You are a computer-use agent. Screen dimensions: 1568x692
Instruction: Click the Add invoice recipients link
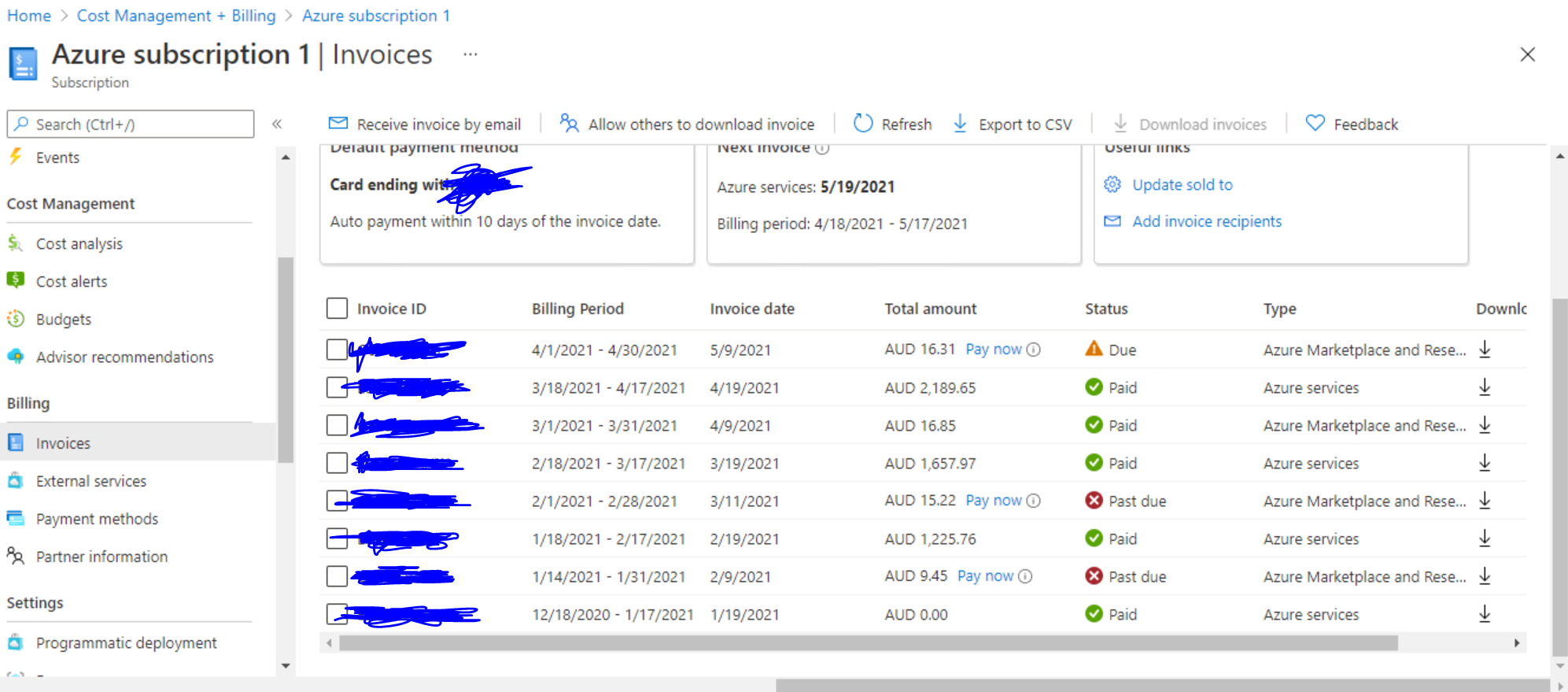pyautogui.click(x=1207, y=221)
